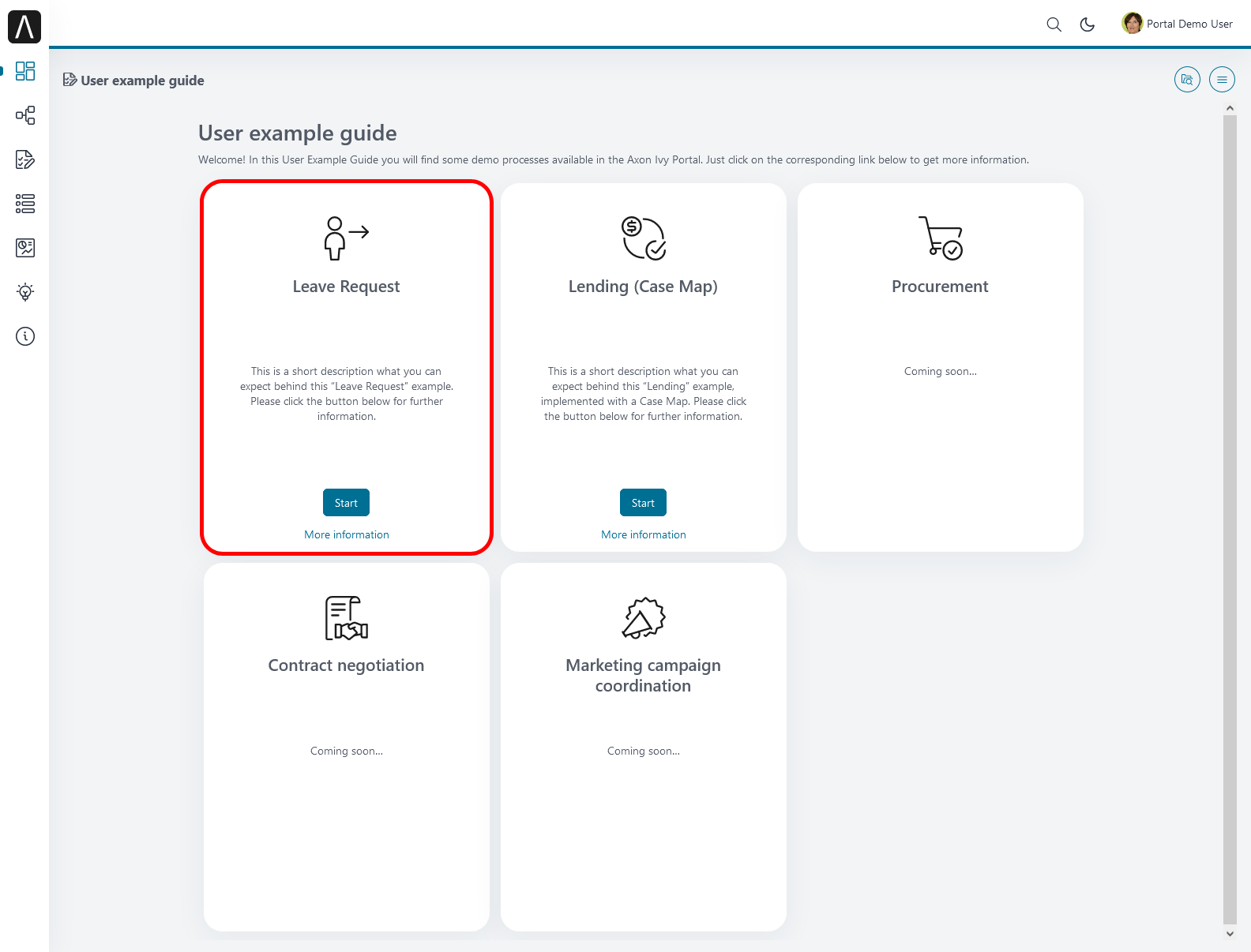Click Coming soon text under Procurement
This screenshot has height=952, width=1251.
(941, 371)
